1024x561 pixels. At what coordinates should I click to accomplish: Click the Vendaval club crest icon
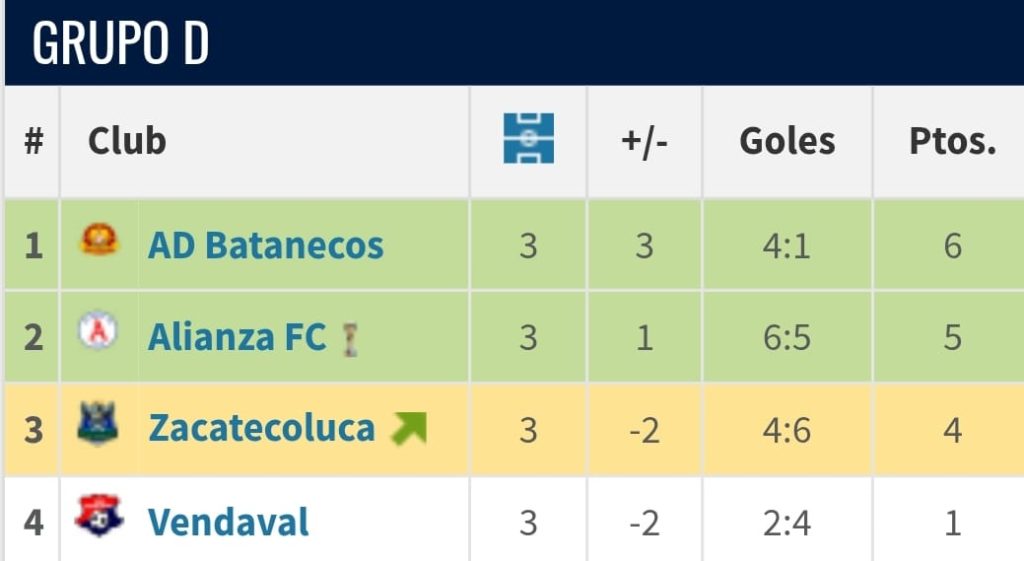99,517
